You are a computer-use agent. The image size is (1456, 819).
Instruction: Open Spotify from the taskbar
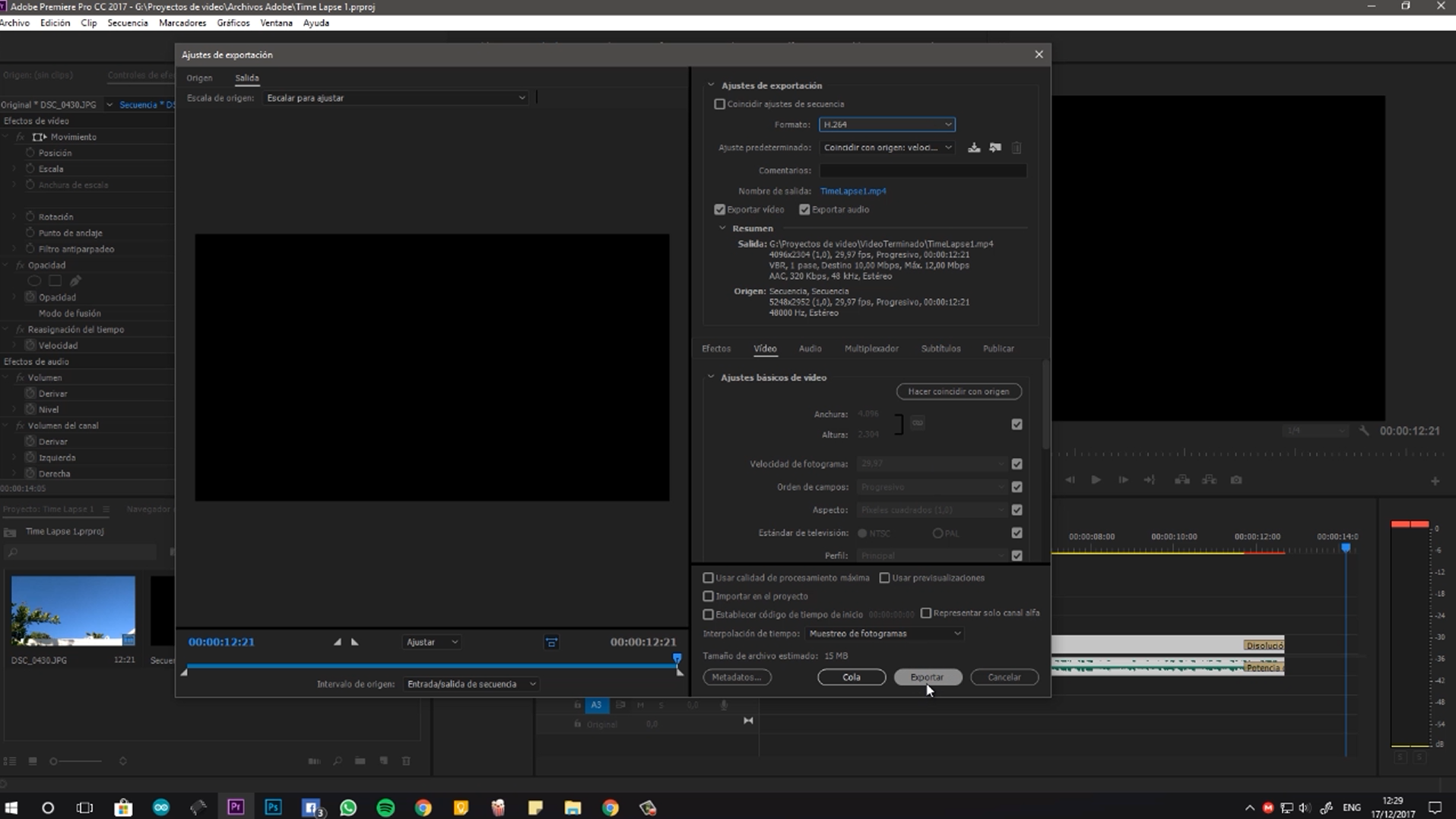(385, 807)
